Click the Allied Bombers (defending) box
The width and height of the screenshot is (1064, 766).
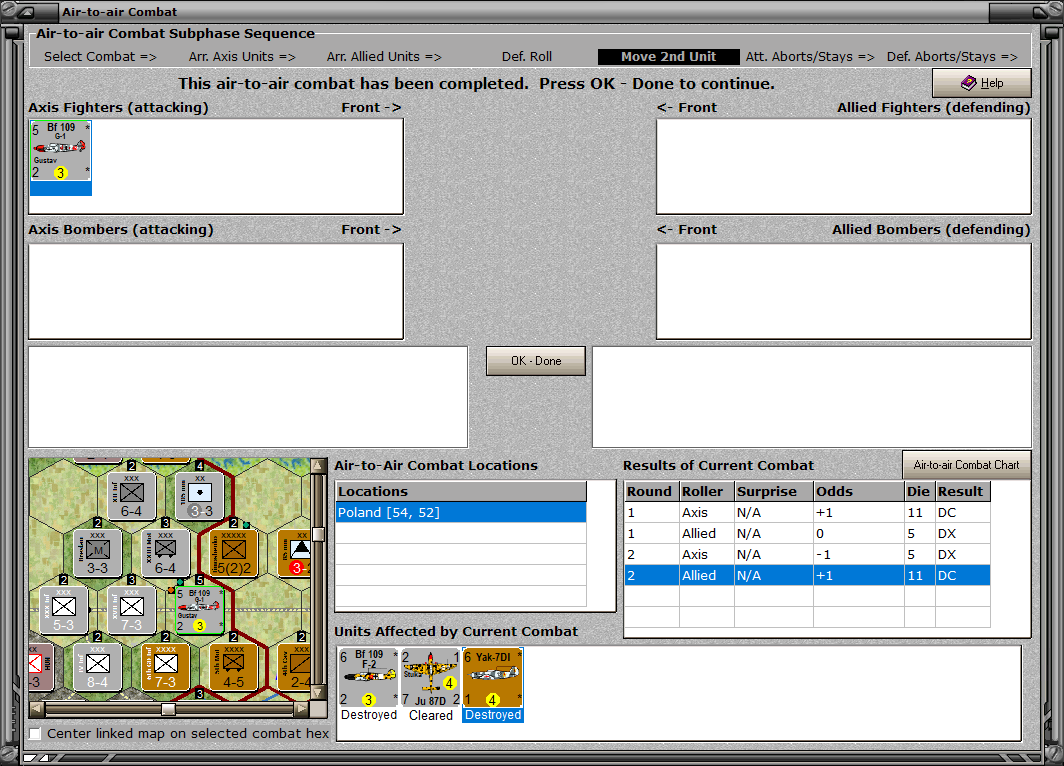(x=843, y=291)
